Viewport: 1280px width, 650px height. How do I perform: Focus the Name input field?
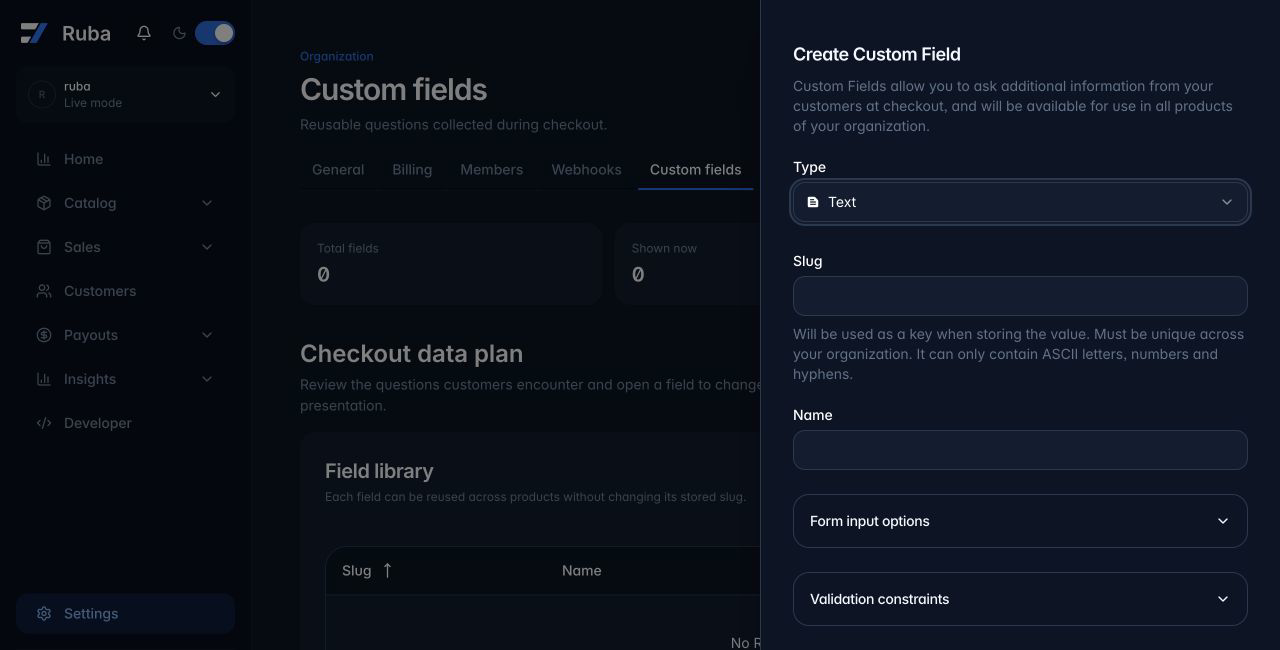[x=1020, y=450]
